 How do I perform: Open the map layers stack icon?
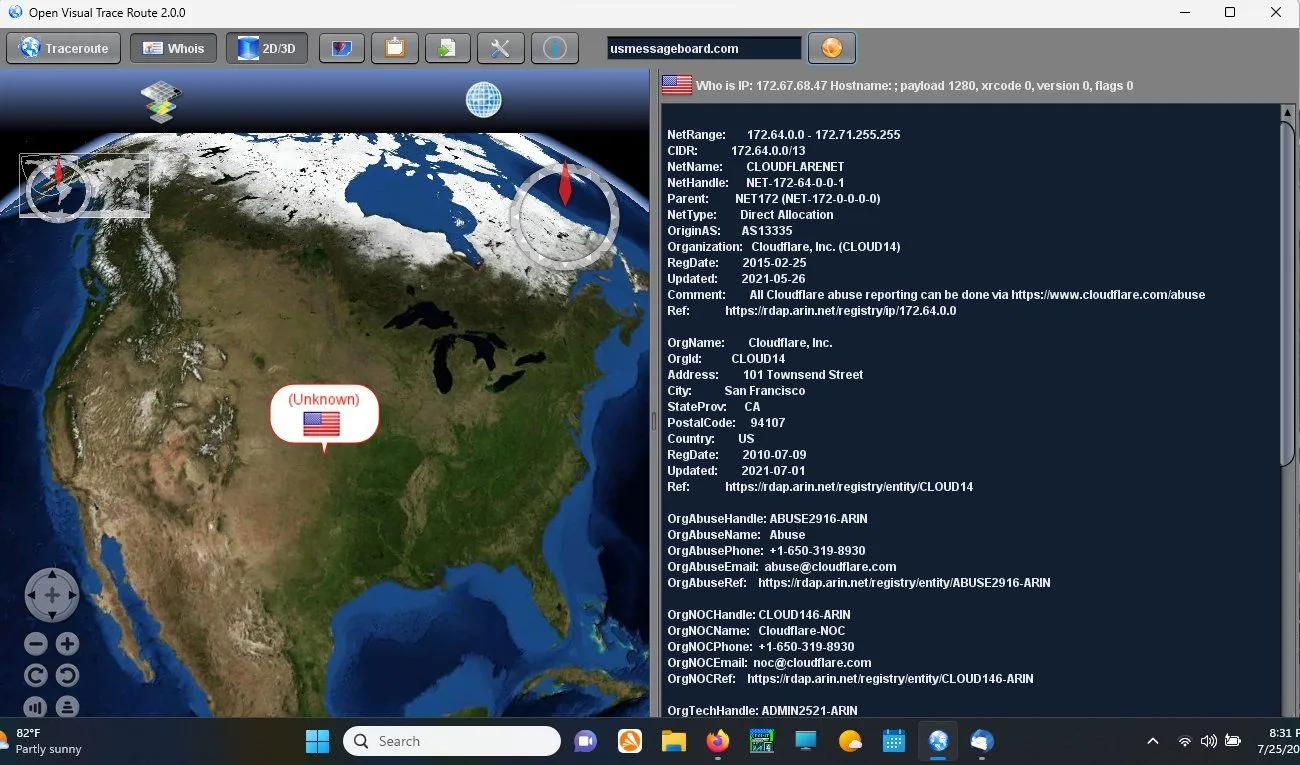coord(161,102)
